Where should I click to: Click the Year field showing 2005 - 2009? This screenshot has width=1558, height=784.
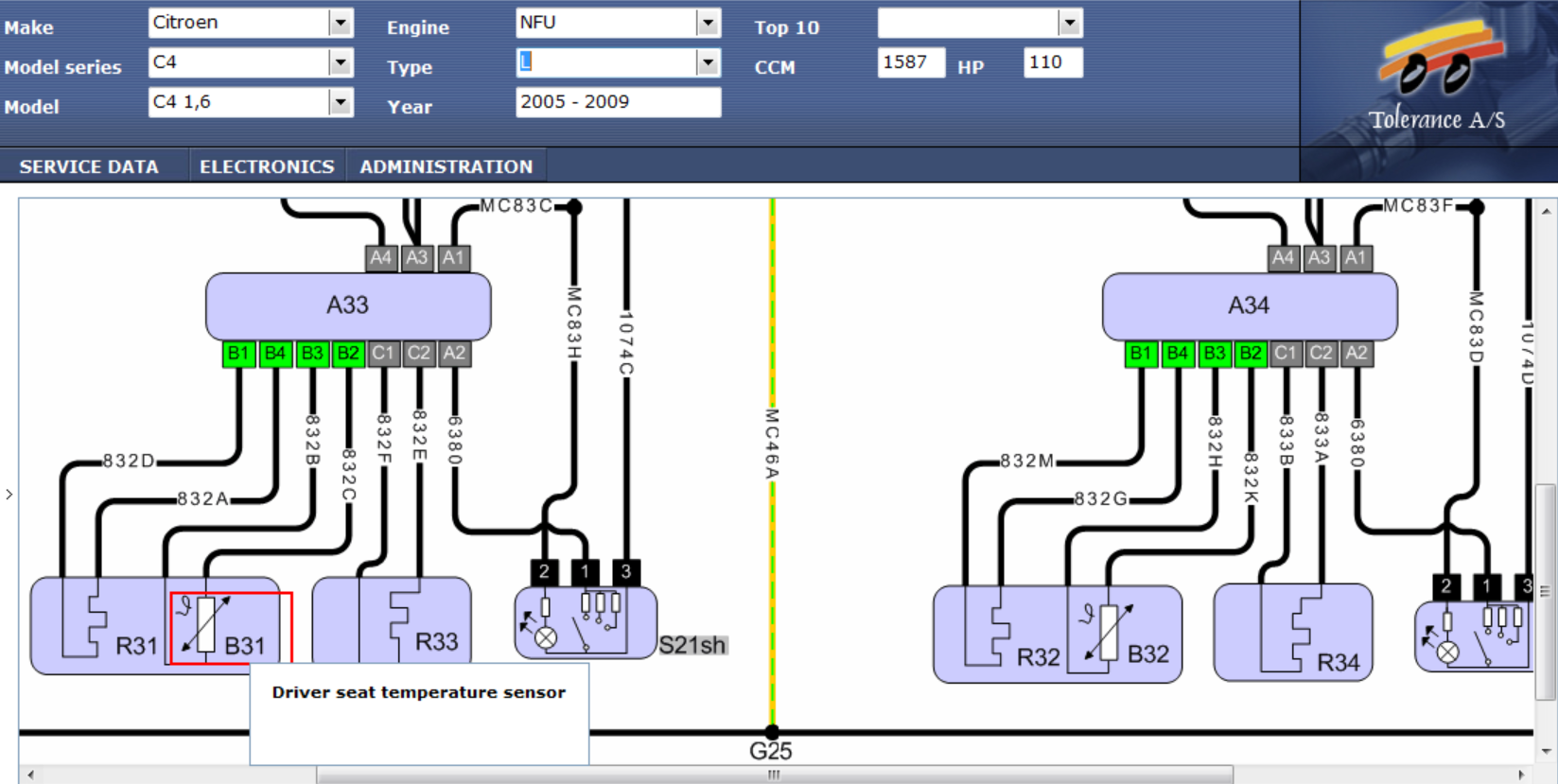618,102
